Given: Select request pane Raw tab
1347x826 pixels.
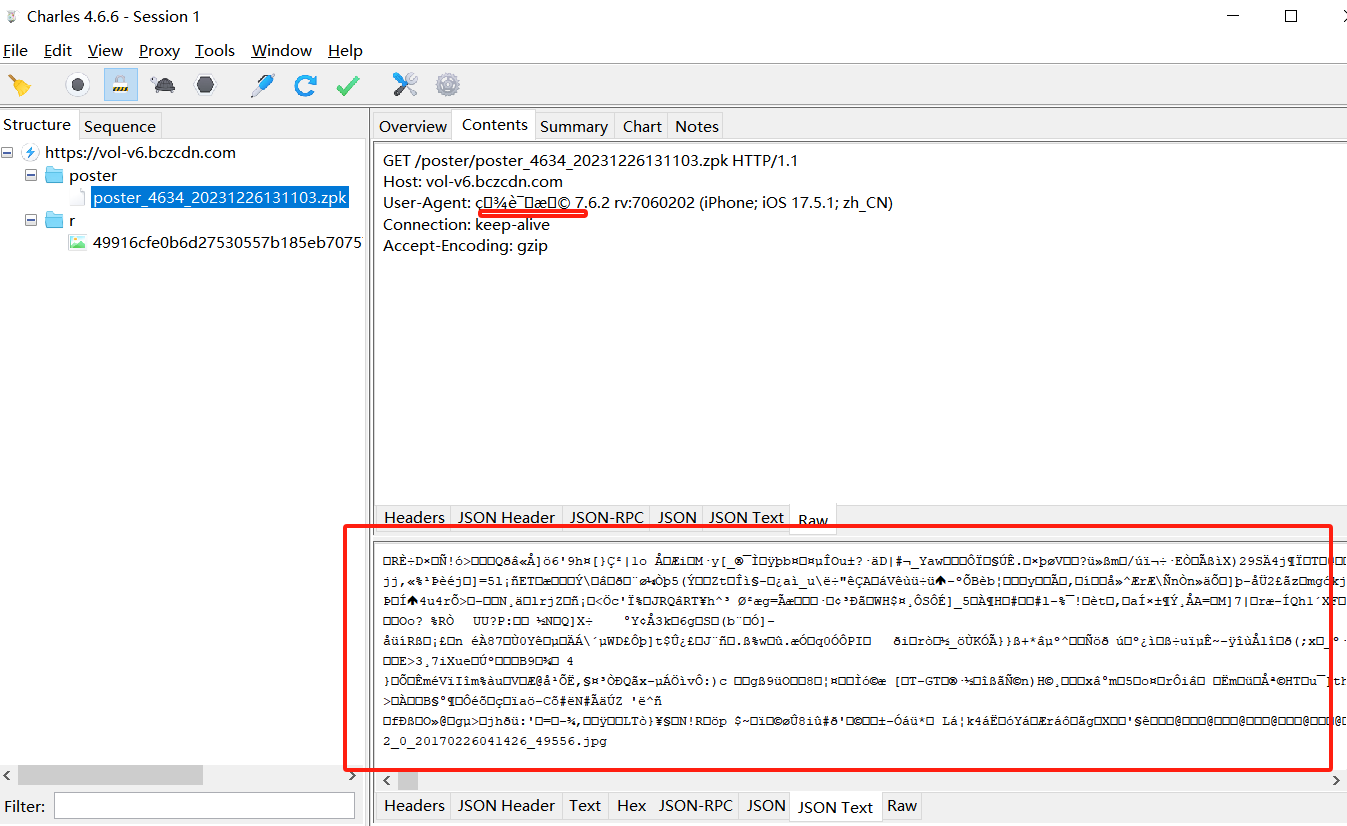Looking at the screenshot, I should 813,519.
